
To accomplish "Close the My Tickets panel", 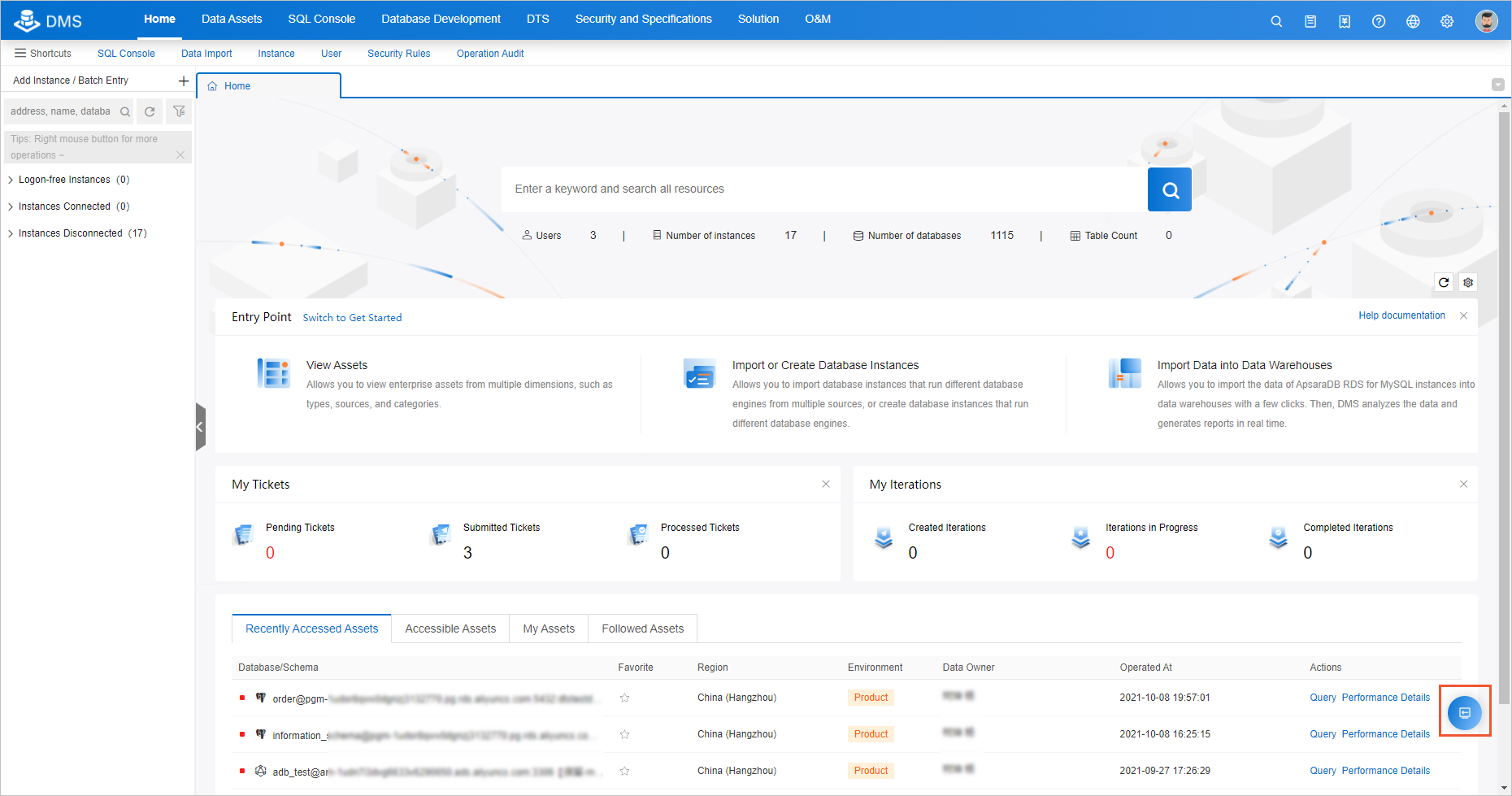I will pyautogui.click(x=826, y=484).
